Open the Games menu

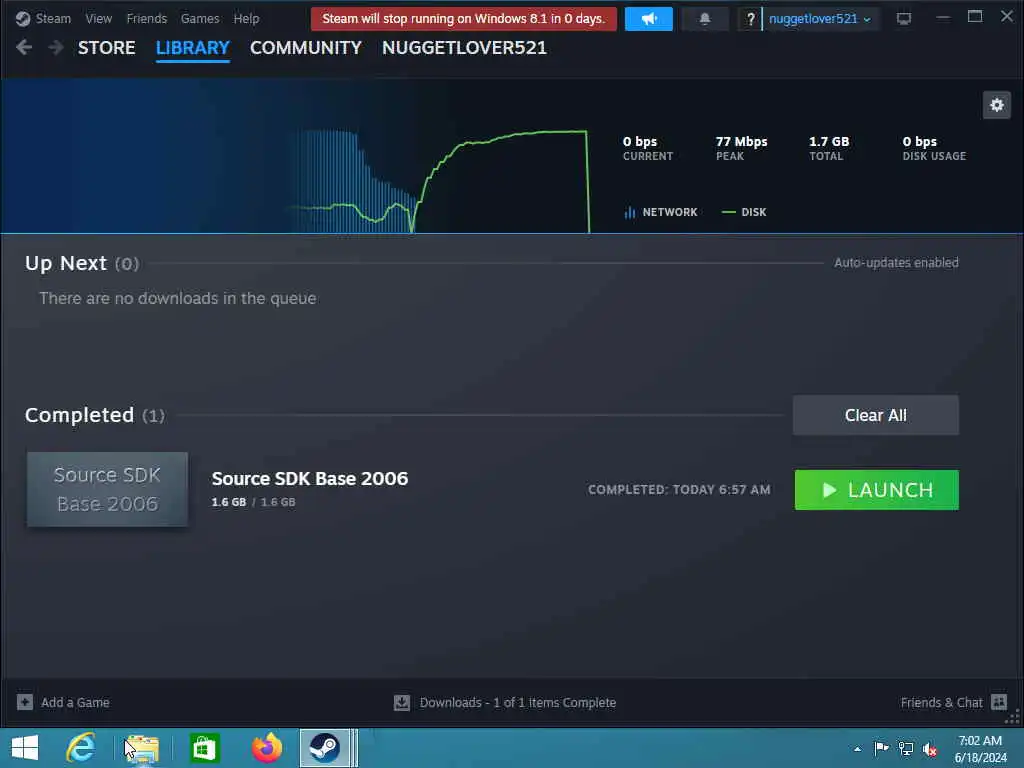pyautogui.click(x=200, y=18)
